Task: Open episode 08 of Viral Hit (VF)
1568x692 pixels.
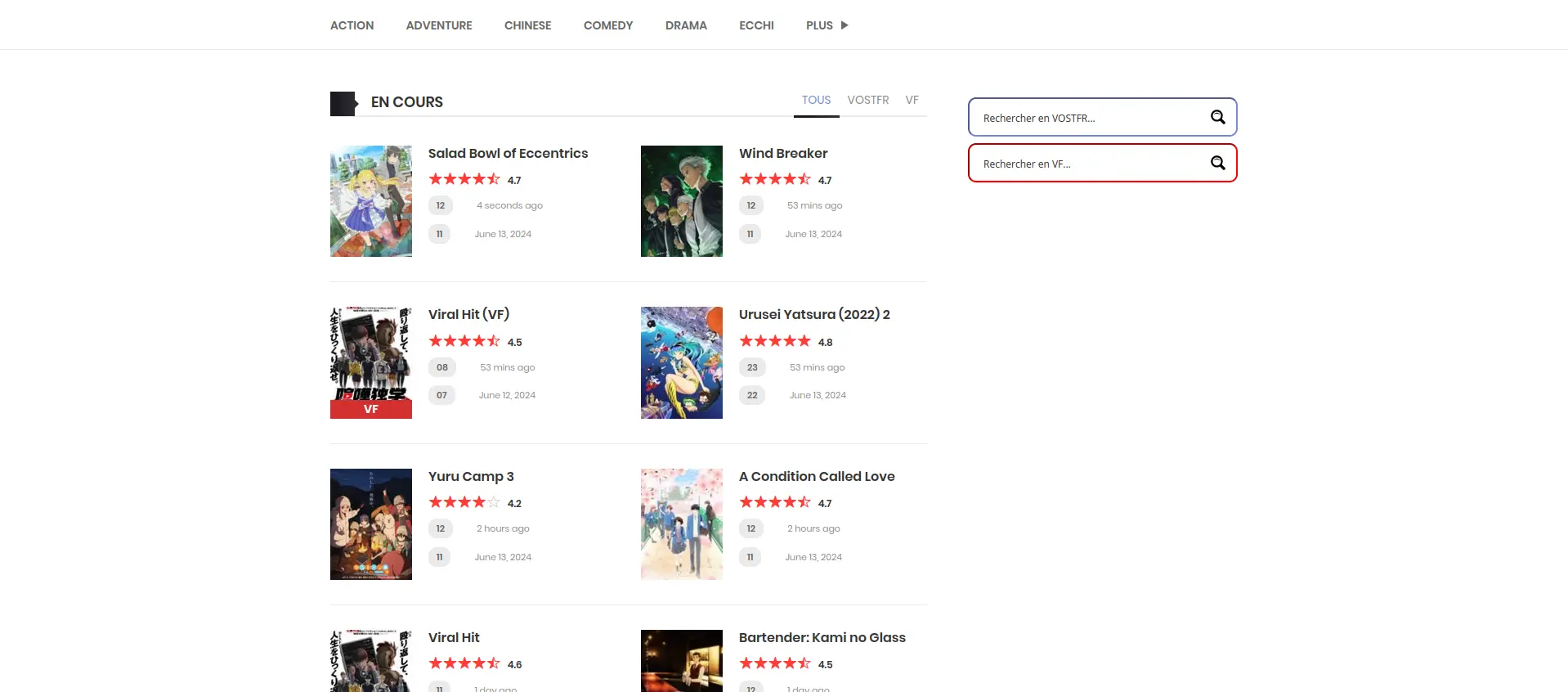Action: (441, 367)
